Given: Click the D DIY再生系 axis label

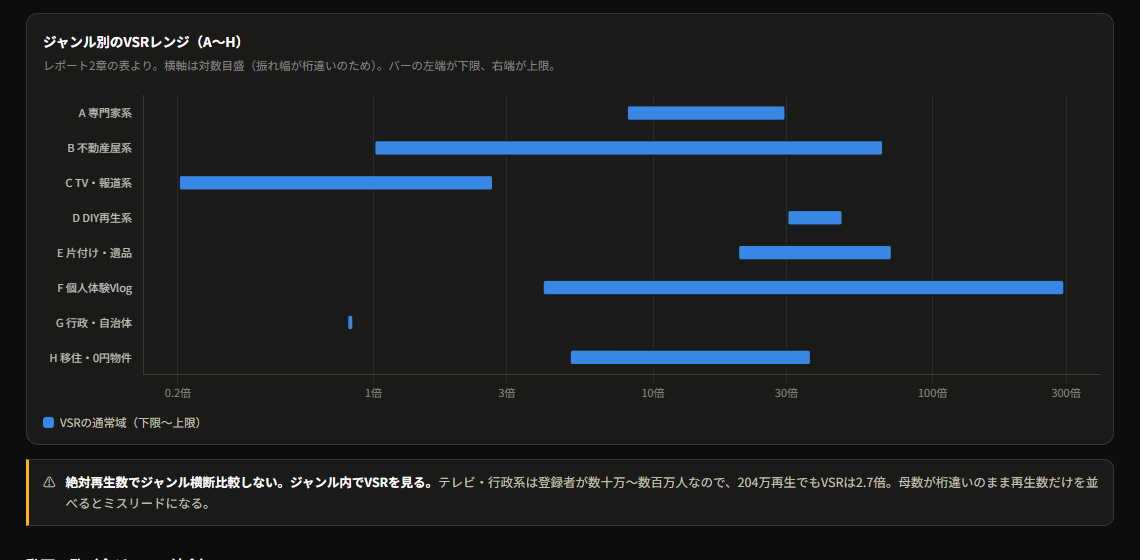Looking at the screenshot, I should pos(102,217).
